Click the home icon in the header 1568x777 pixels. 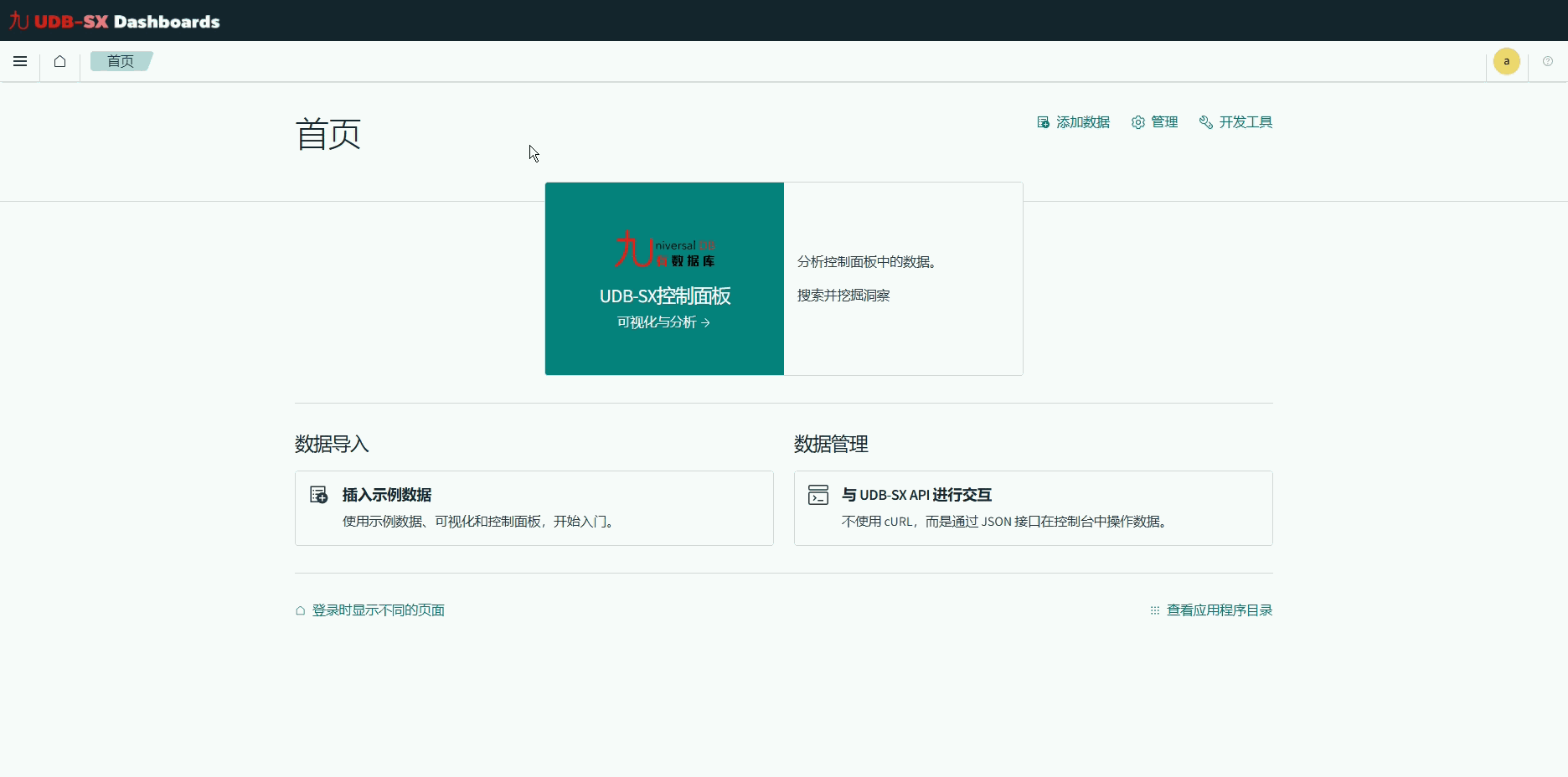(59, 61)
